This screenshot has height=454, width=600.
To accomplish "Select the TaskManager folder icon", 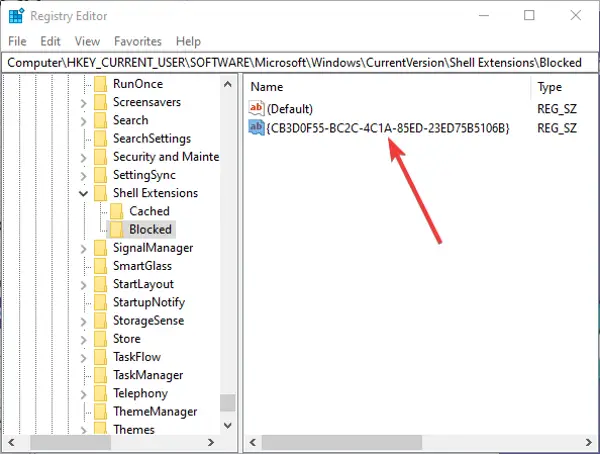I will point(101,375).
